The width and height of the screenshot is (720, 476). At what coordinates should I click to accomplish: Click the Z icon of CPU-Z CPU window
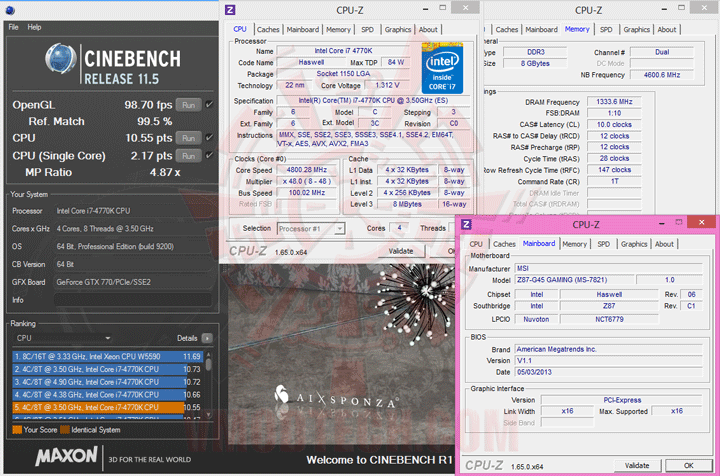(230, 10)
